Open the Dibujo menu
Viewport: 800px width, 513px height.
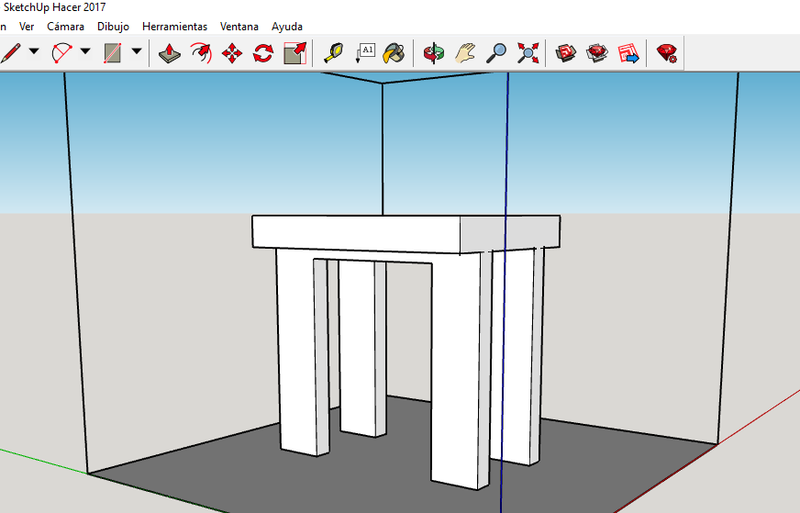coord(113,27)
